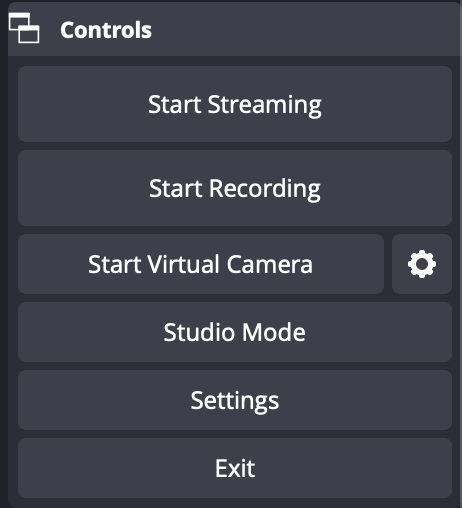Click the Controls dock float icon
462x508 pixels.
click(24, 28)
